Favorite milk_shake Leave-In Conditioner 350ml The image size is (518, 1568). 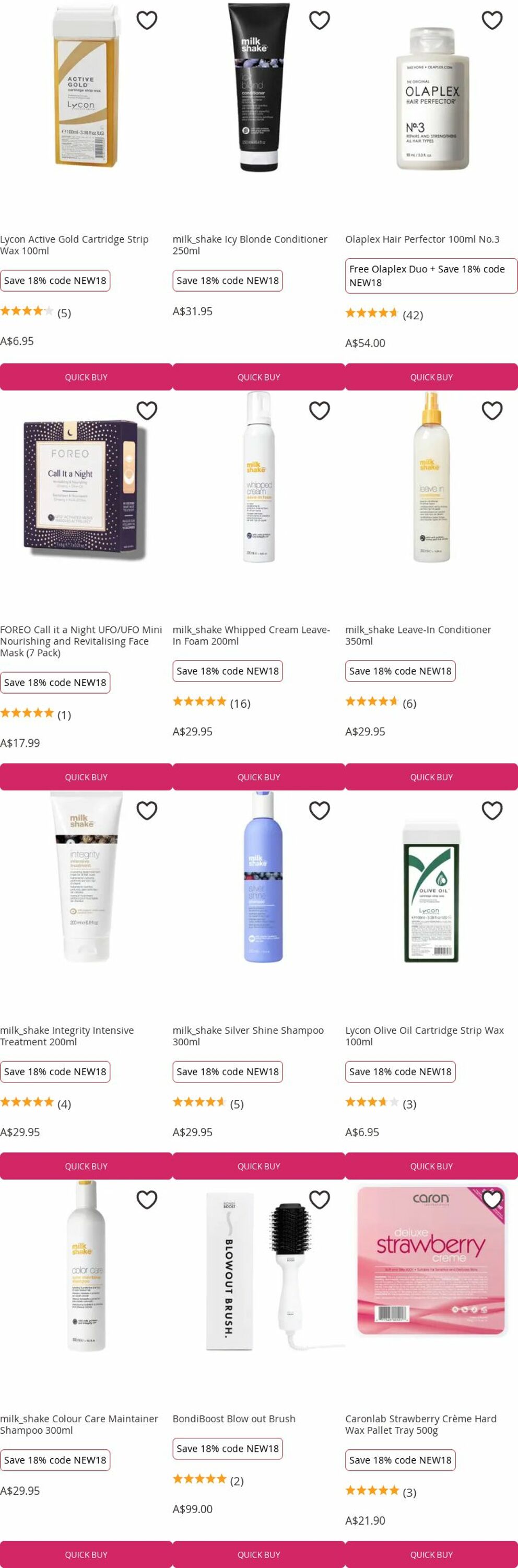tap(492, 411)
